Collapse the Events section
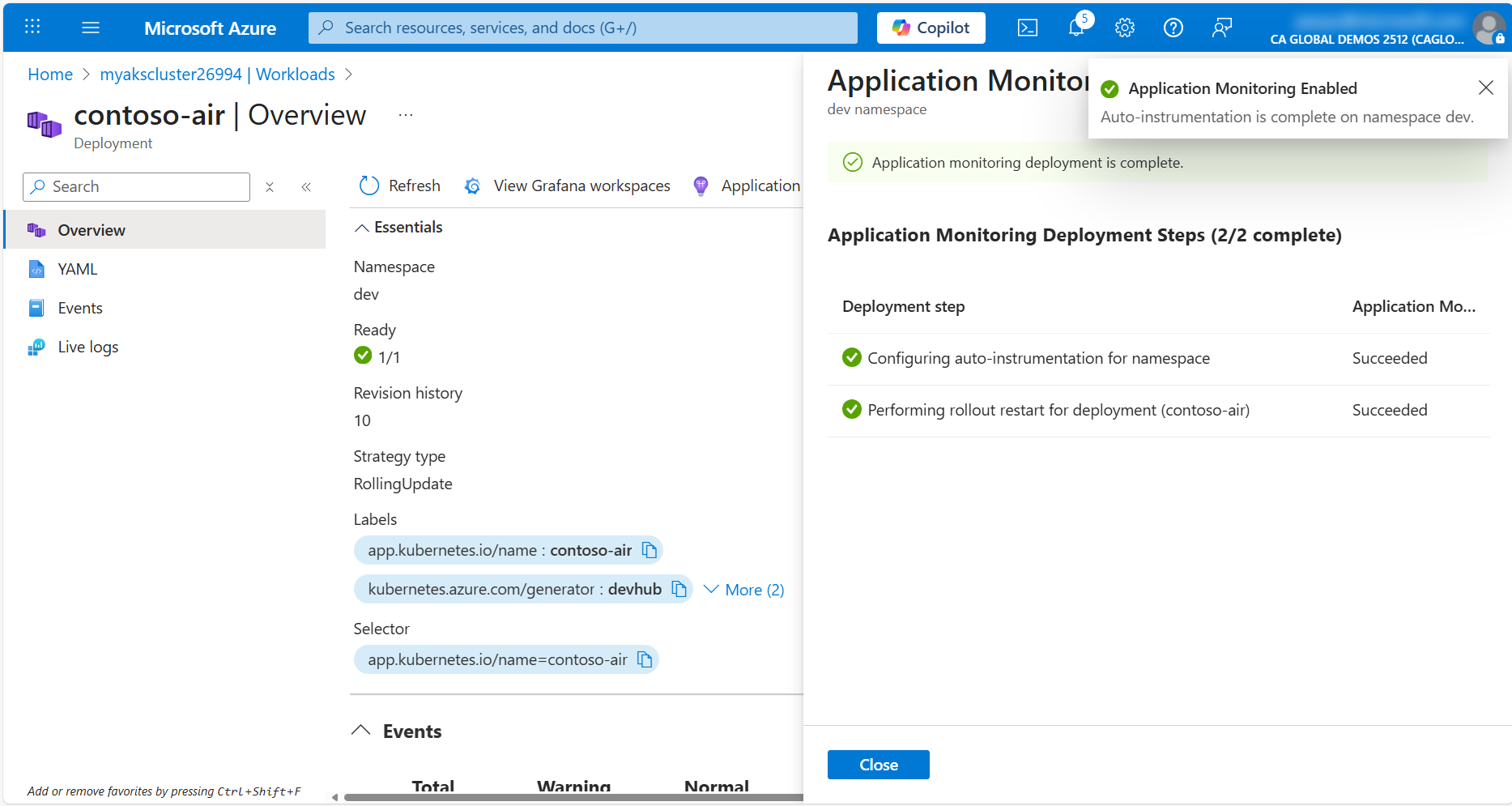The width and height of the screenshot is (1512, 806). pos(361,731)
